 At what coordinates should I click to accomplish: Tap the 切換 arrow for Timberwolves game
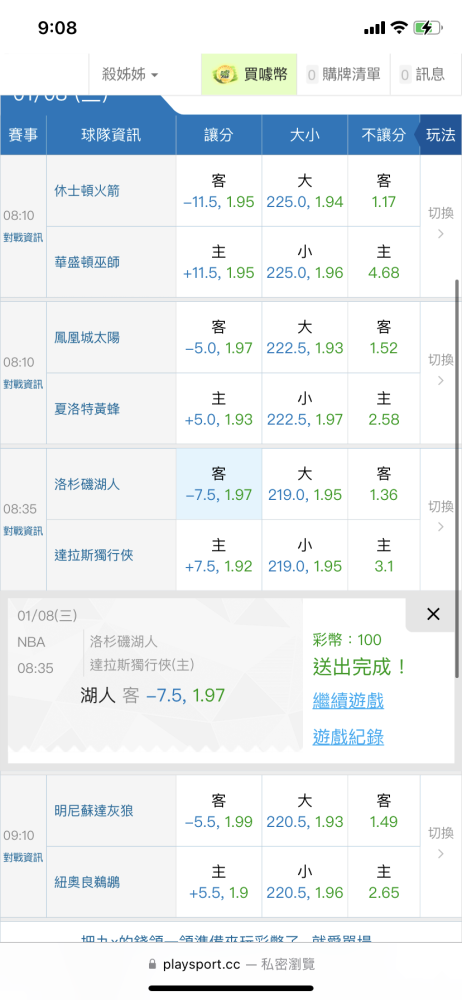point(441,842)
